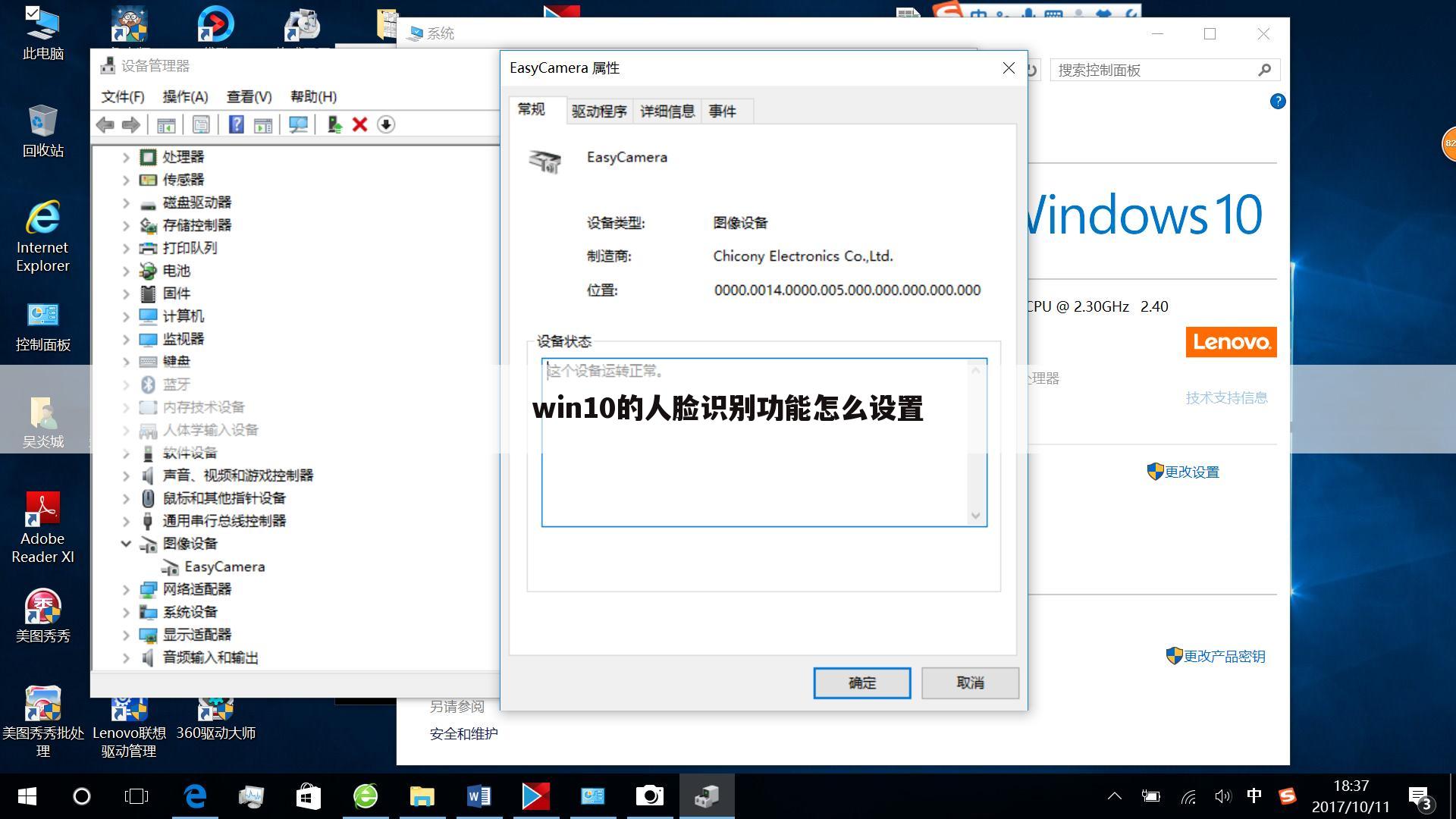The height and width of the screenshot is (819, 1456).
Task: Click the Cortana circle on taskbar
Action: point(82,796)
